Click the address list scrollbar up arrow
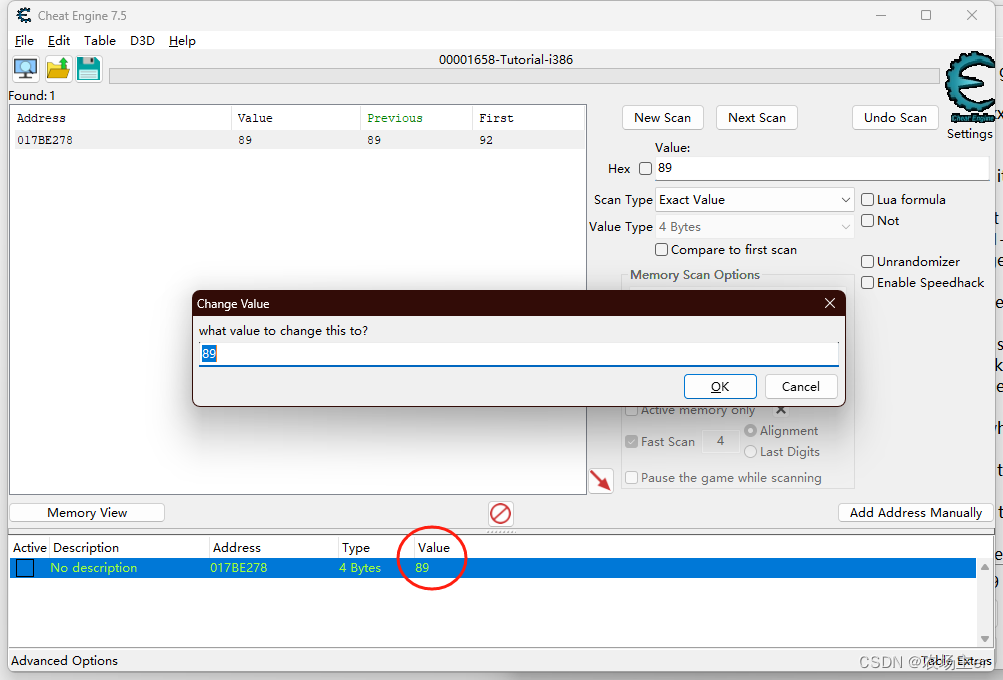1003x680 pixels. coord(984,567)
